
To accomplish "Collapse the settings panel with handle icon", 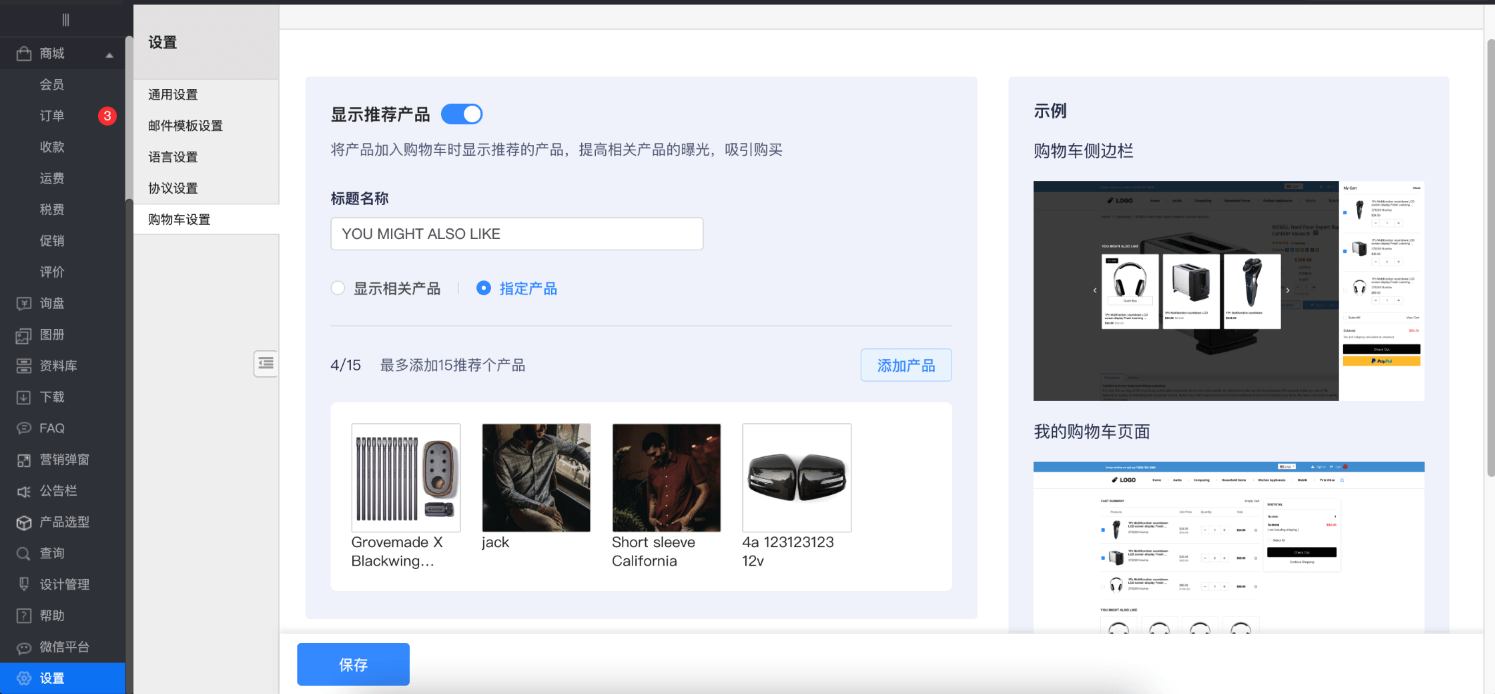I will (x=265, y=364).
